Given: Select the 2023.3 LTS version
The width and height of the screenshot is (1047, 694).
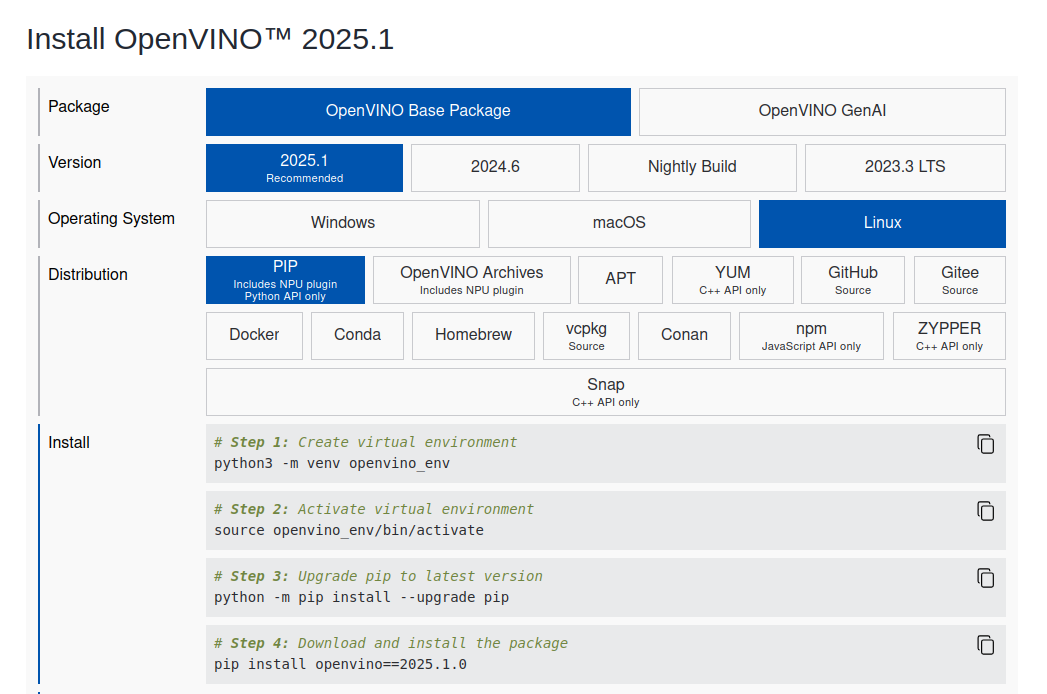Looking at the screenshot, I should pyautogui.click(x=905, y=168).
